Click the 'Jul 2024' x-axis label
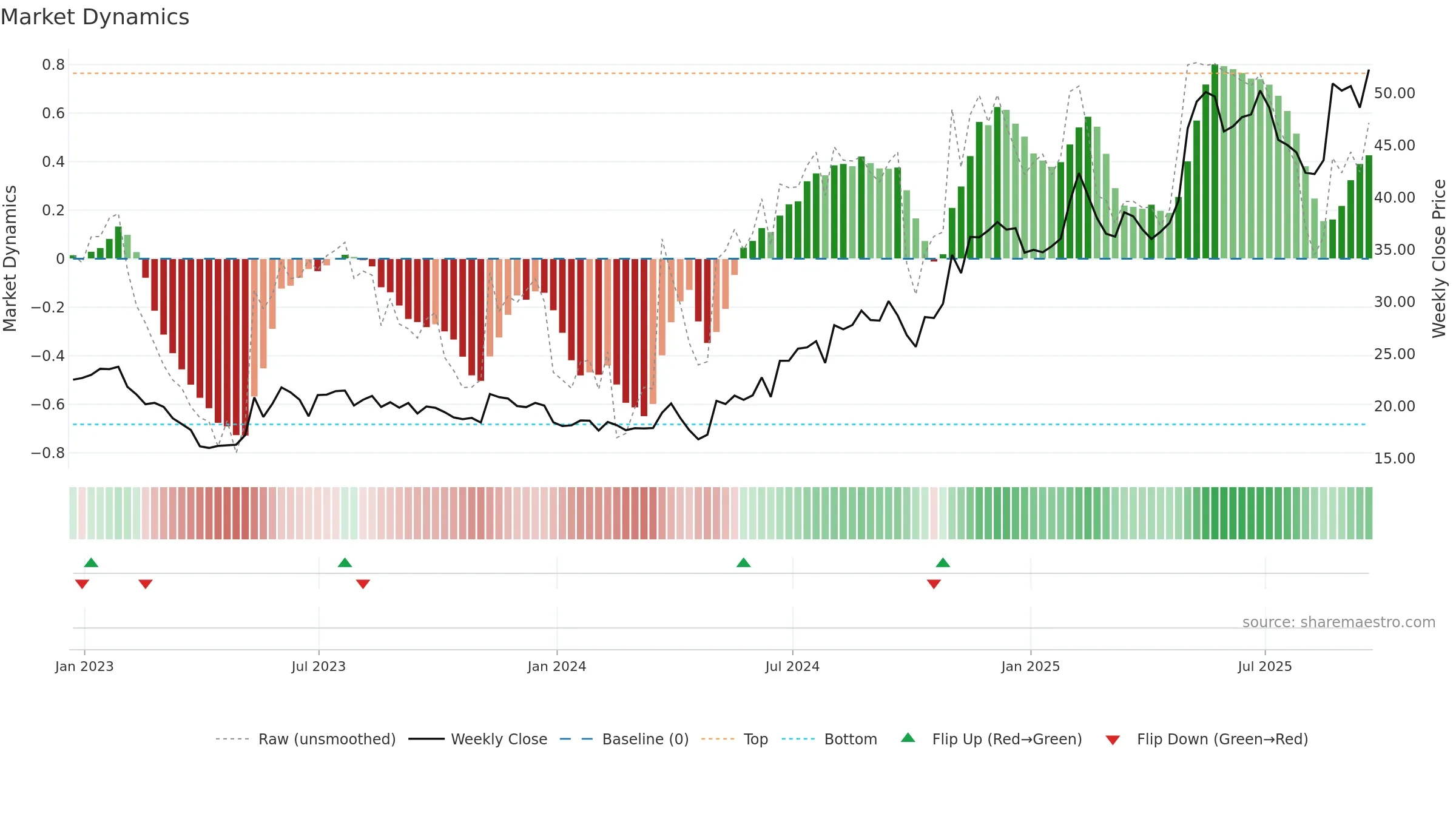 792,666
